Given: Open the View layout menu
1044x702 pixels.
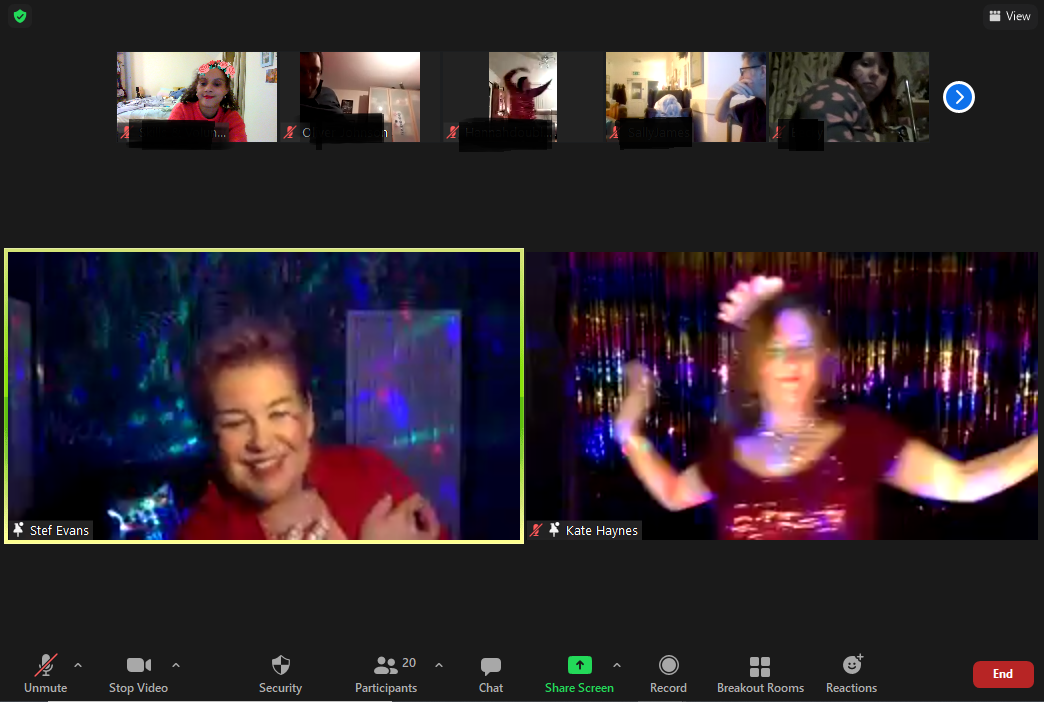Looking at the screenshot, I should (x=1010, y=16).
